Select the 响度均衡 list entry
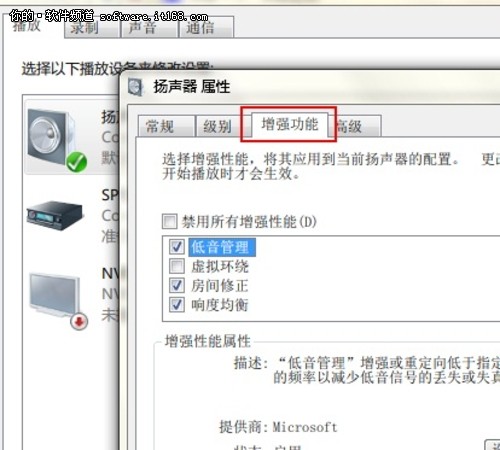Image resolution: width=500 pixels, height=450 pixels. (x=220, y=304)
